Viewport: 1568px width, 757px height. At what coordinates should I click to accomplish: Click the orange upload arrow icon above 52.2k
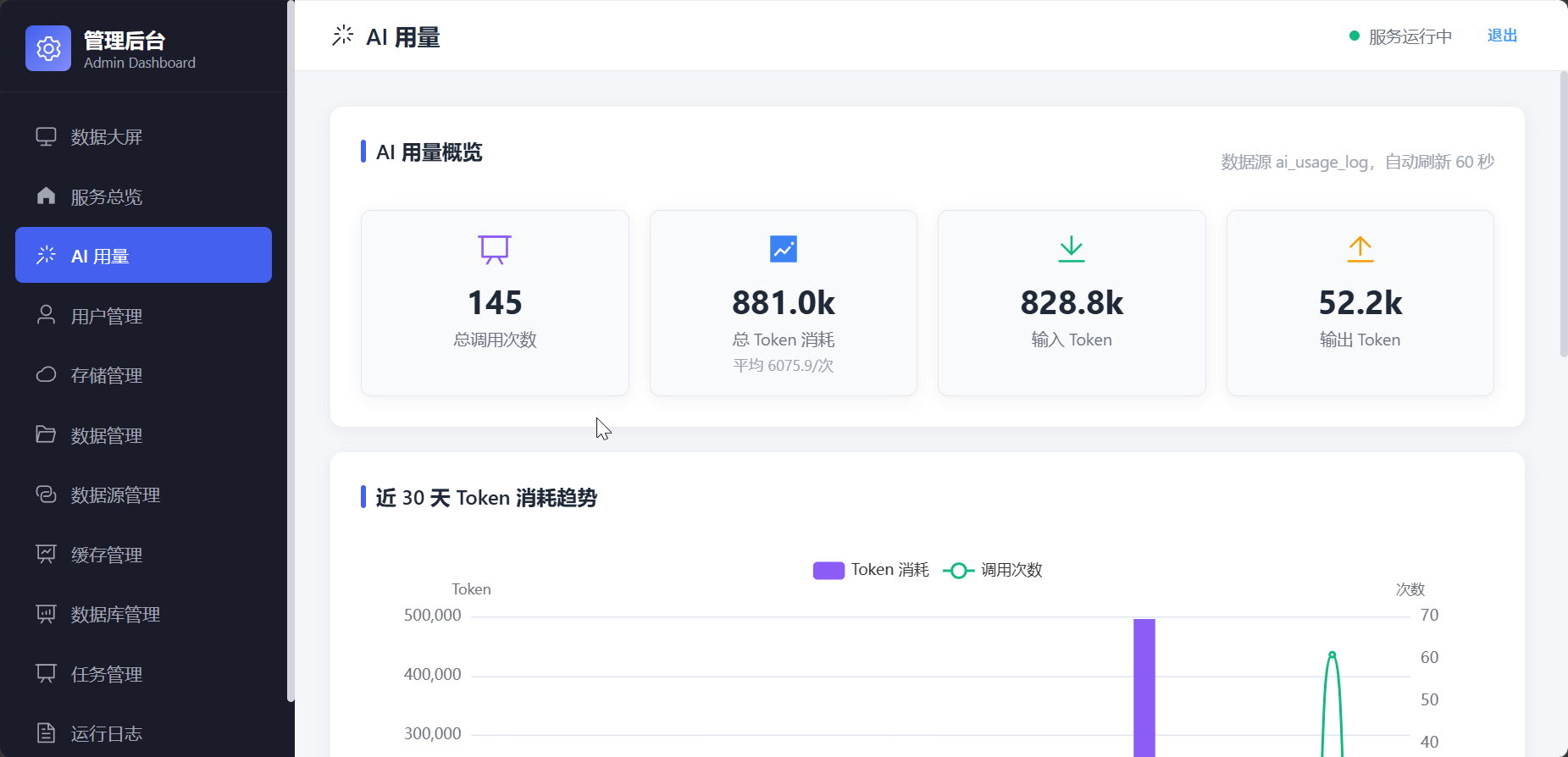click(1360, 249)
